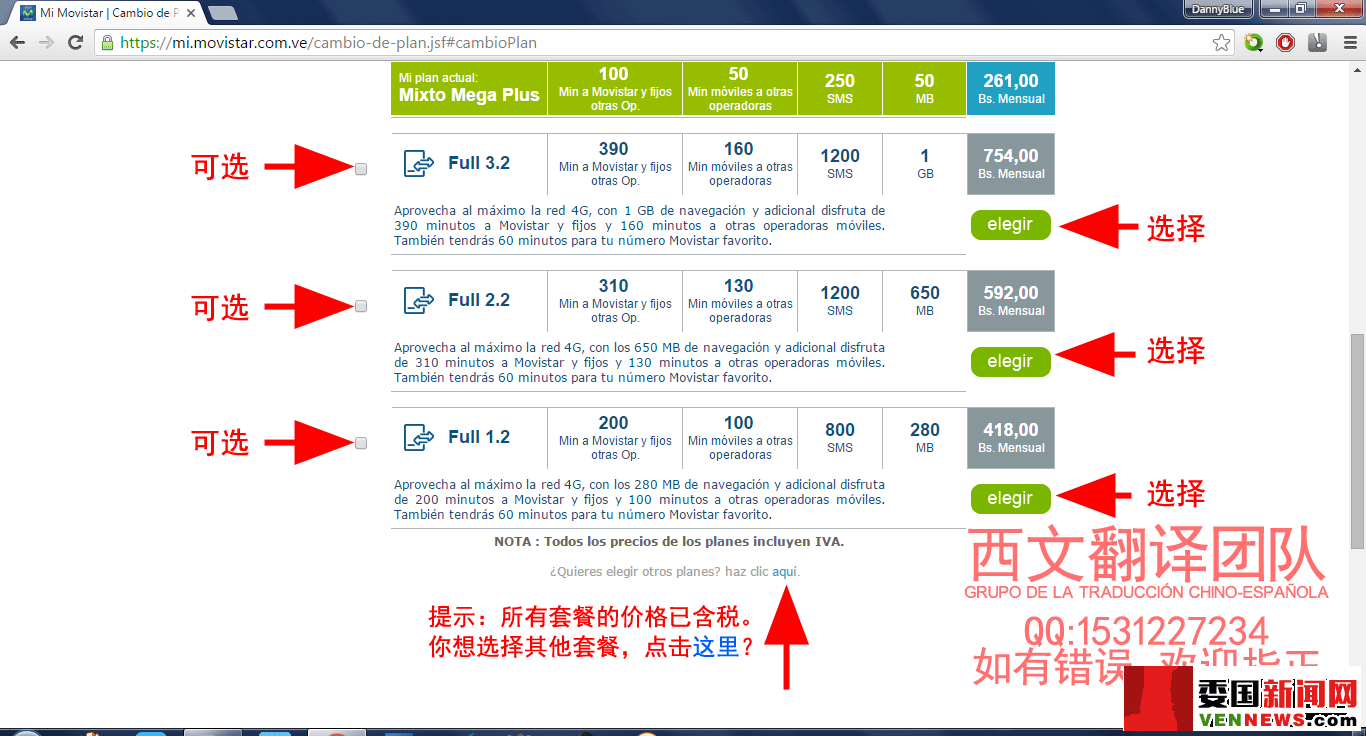Open the red stop-sign extension icon
1366x736 pixels.
(x=1286, y=43)
